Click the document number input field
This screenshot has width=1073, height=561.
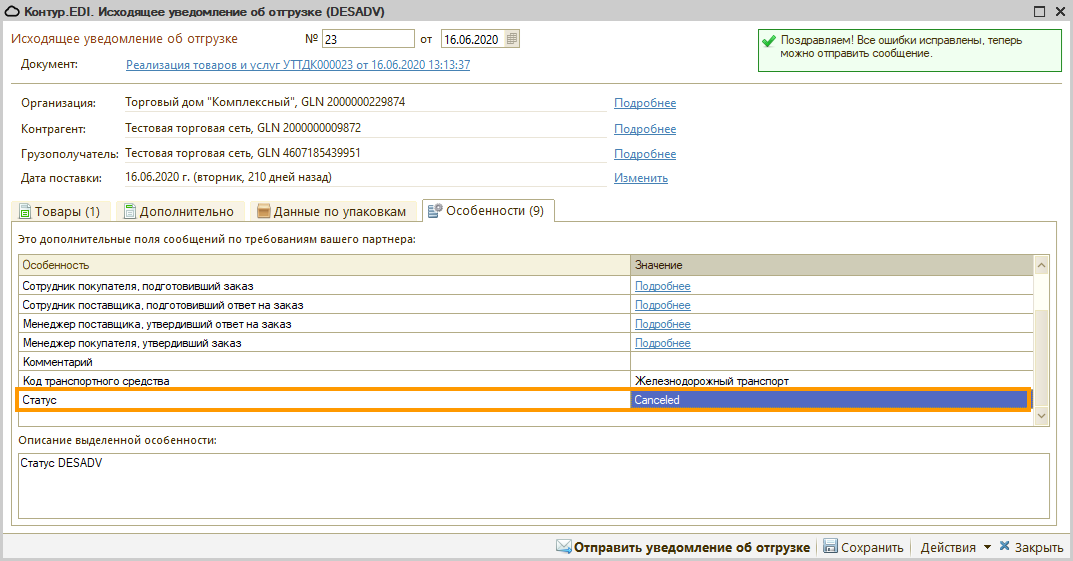coord(367,39)
